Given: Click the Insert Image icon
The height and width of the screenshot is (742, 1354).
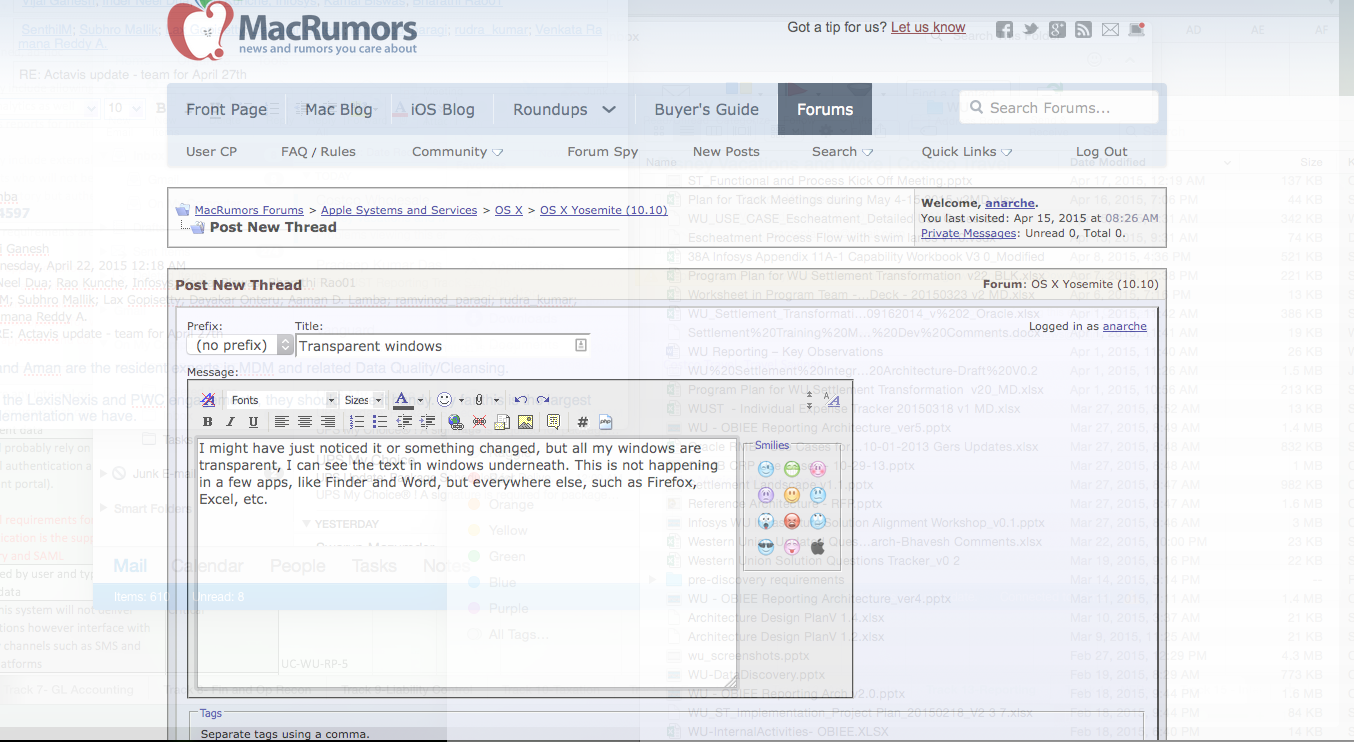Looking at the screenshot, I should [525, 422].
